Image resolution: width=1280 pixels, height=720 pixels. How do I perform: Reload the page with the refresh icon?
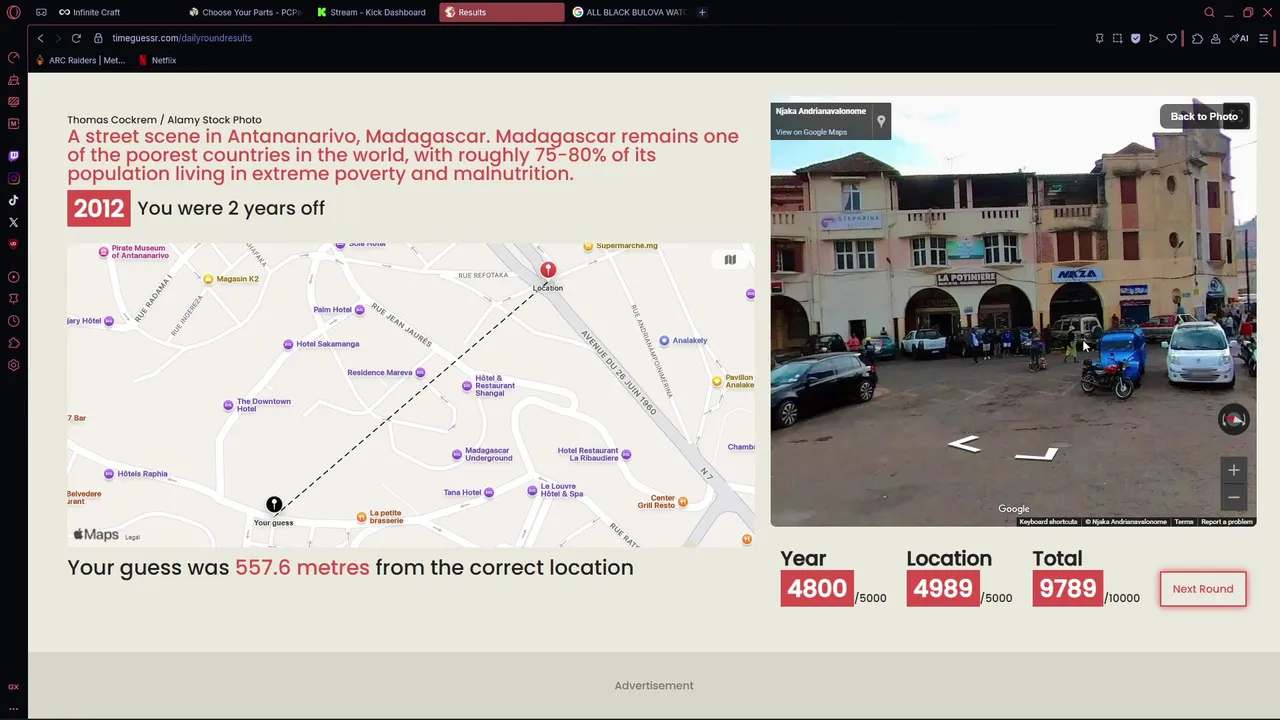pos(76,38)
